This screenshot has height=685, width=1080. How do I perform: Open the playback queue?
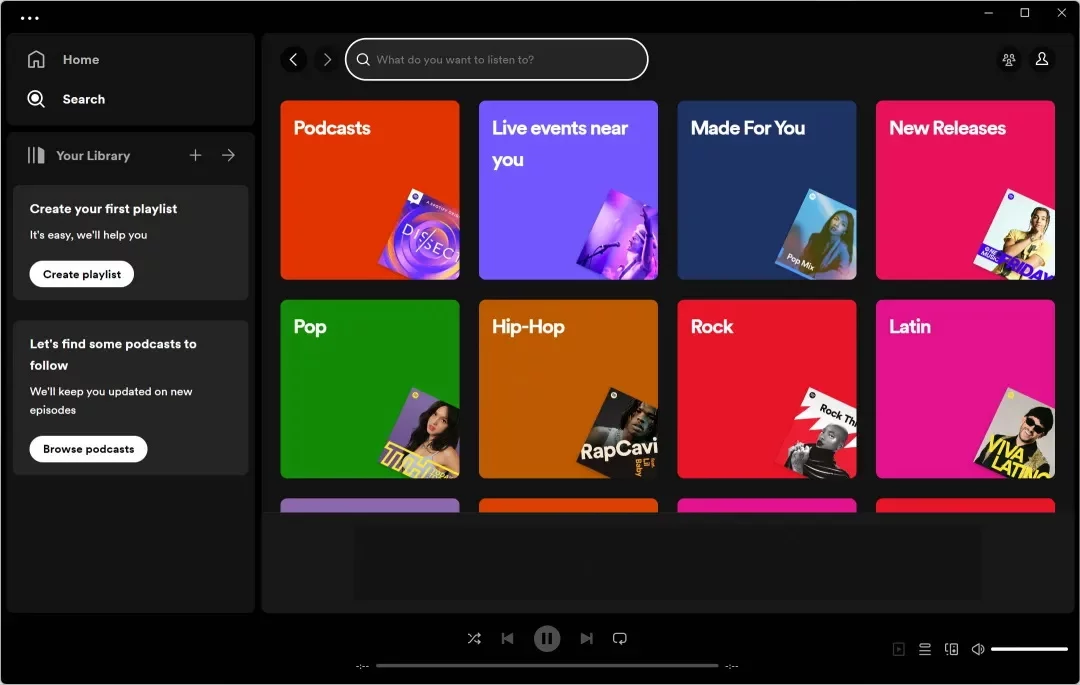point(925,649)
